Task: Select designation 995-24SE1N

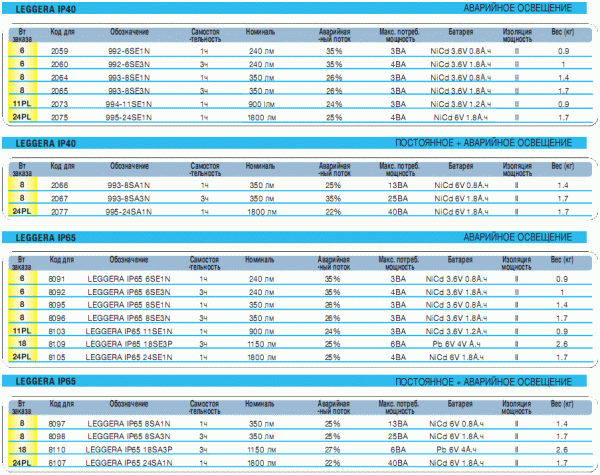Action: [129, 118]
